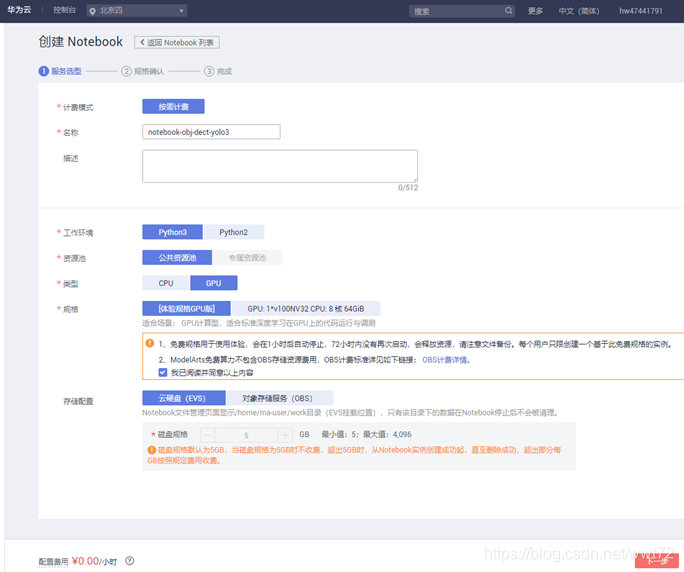
Task: Open the 北京四 region dropdown
Action: tap(137, 11)
